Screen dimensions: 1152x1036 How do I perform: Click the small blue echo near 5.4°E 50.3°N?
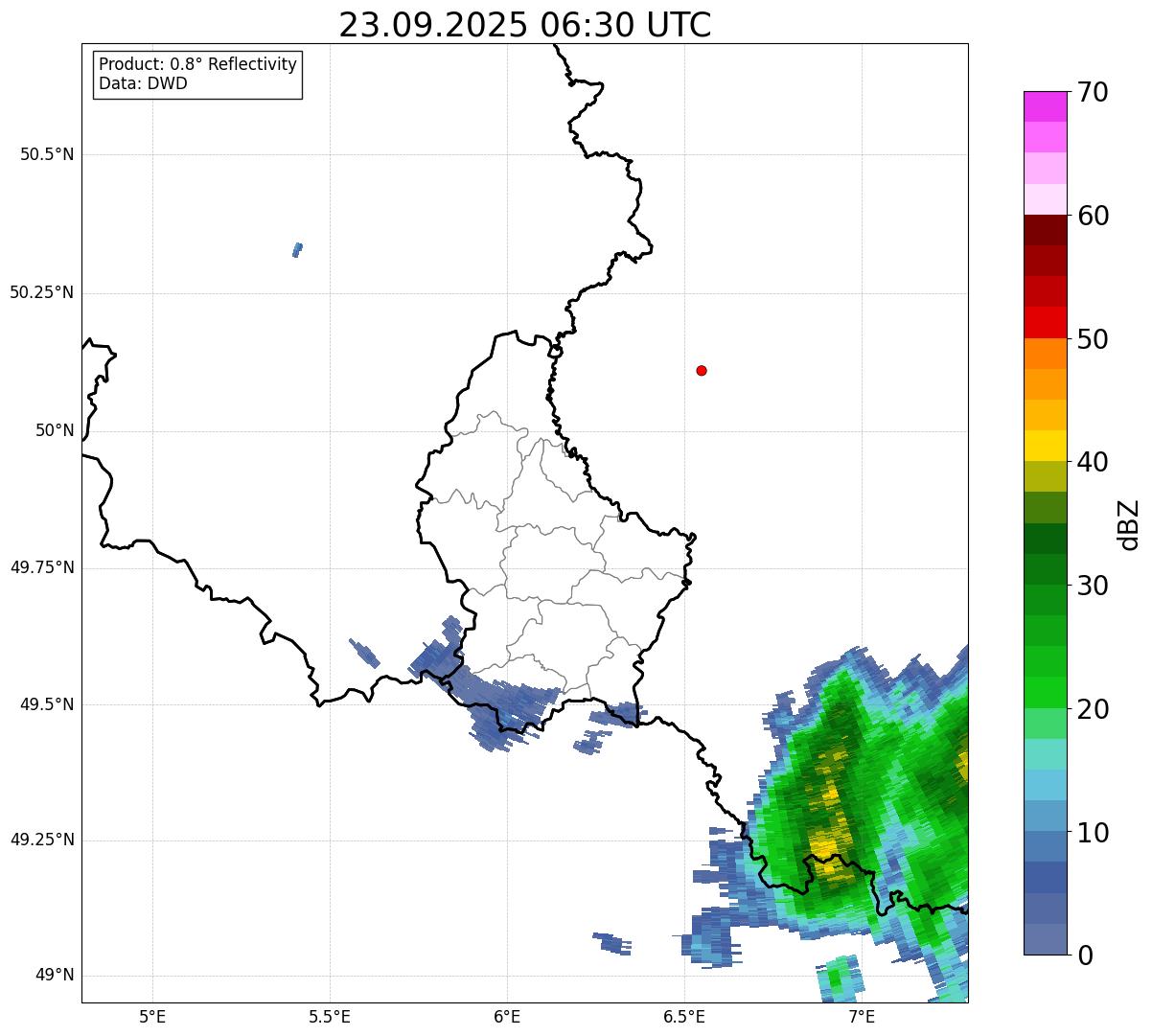(x=297, y=250)
